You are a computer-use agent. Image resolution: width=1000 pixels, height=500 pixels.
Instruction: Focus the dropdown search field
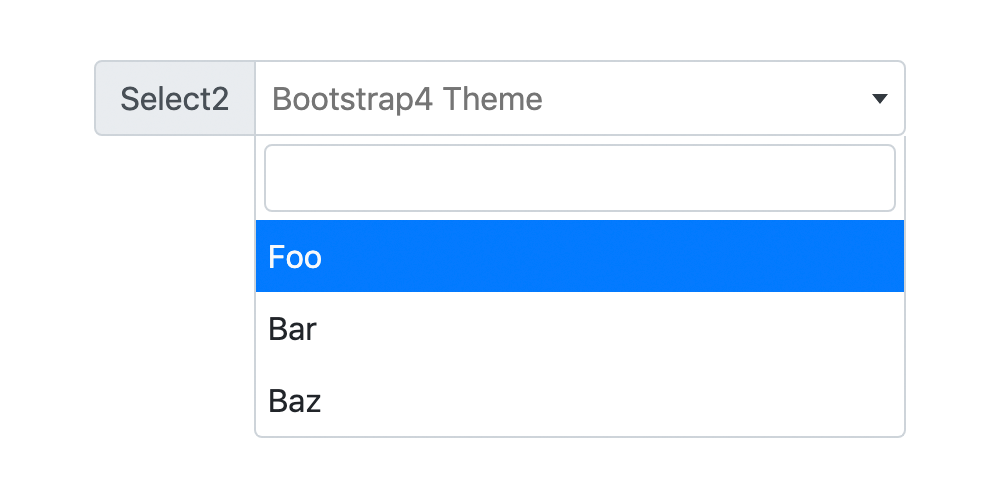tap(579, 178)
